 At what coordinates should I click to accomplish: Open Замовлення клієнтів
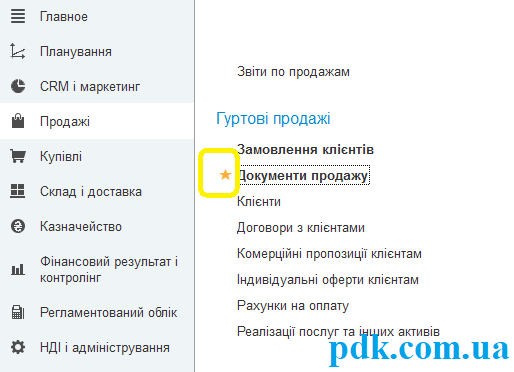click(x=305, y=149)
